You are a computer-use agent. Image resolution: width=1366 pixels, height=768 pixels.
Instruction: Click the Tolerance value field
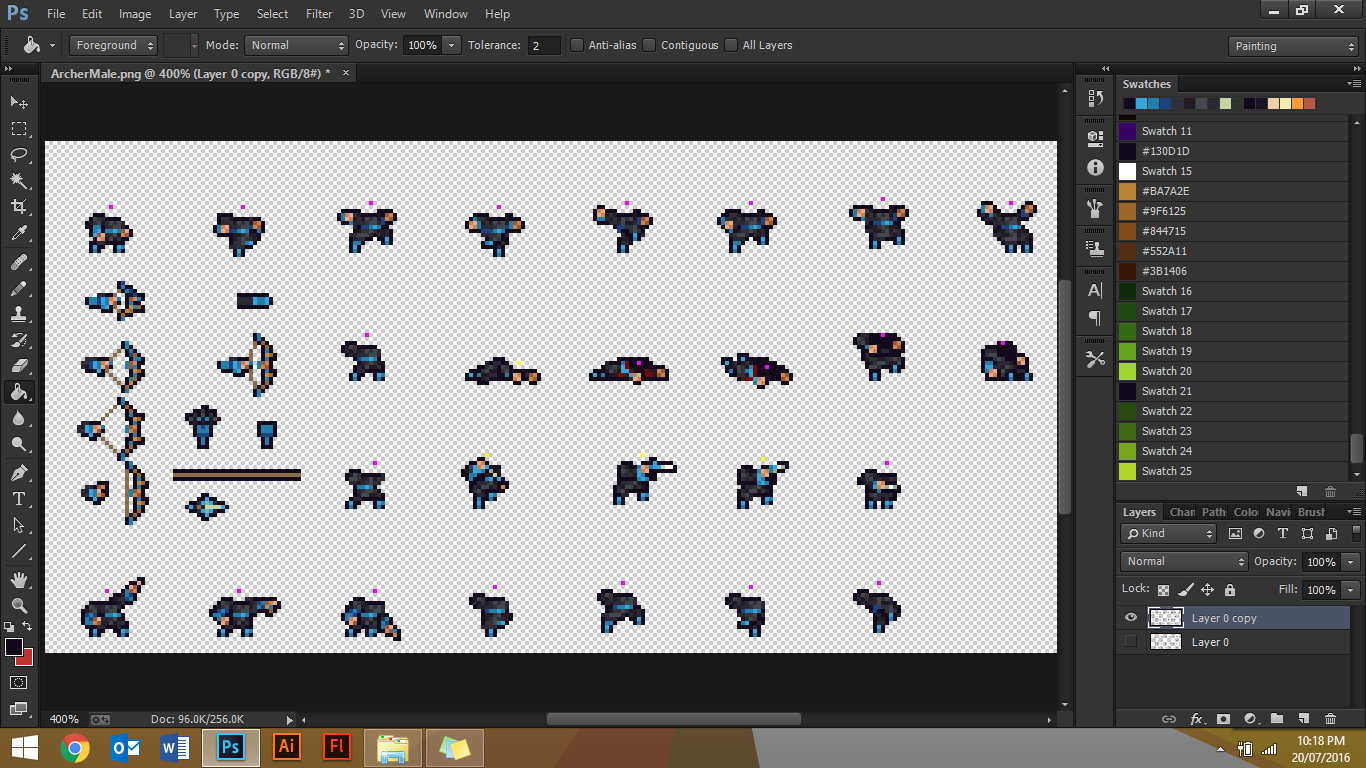(544, 45)
